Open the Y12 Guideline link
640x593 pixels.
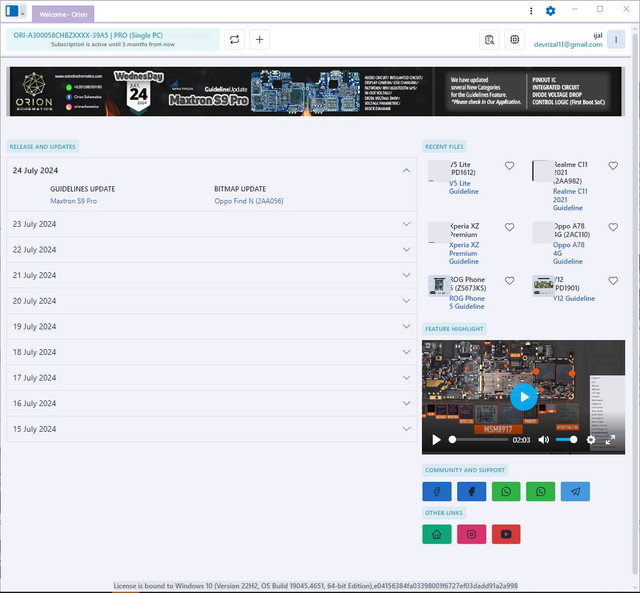click(x=573, y=298)
